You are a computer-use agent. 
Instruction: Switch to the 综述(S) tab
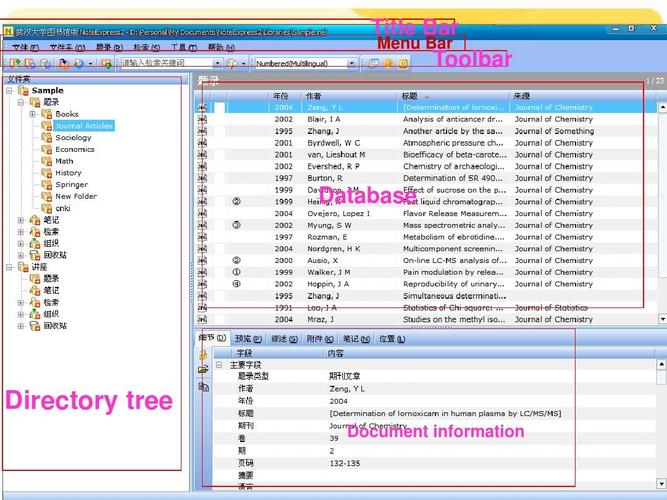(284, 339)
